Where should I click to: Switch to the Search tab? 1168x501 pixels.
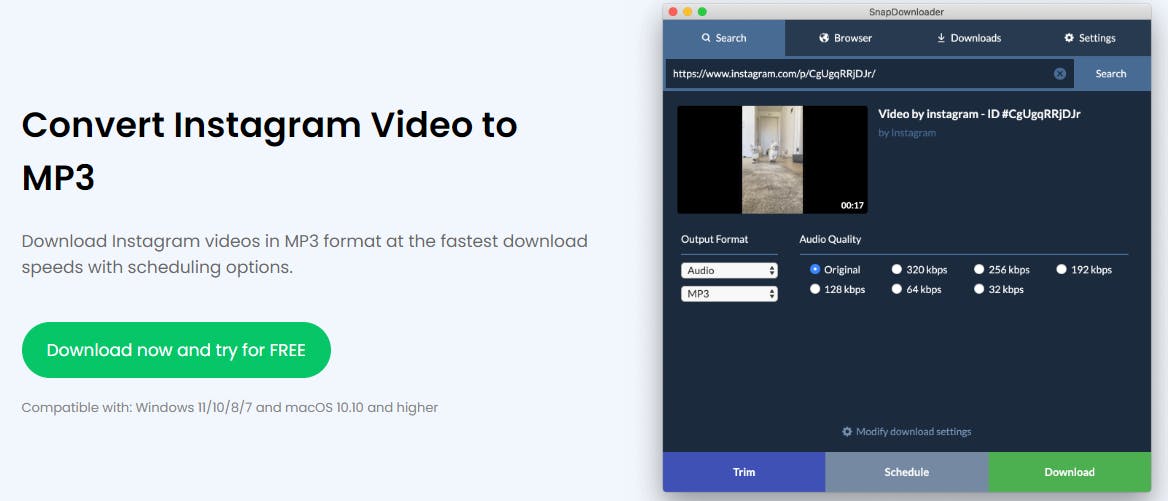(724, 38)
